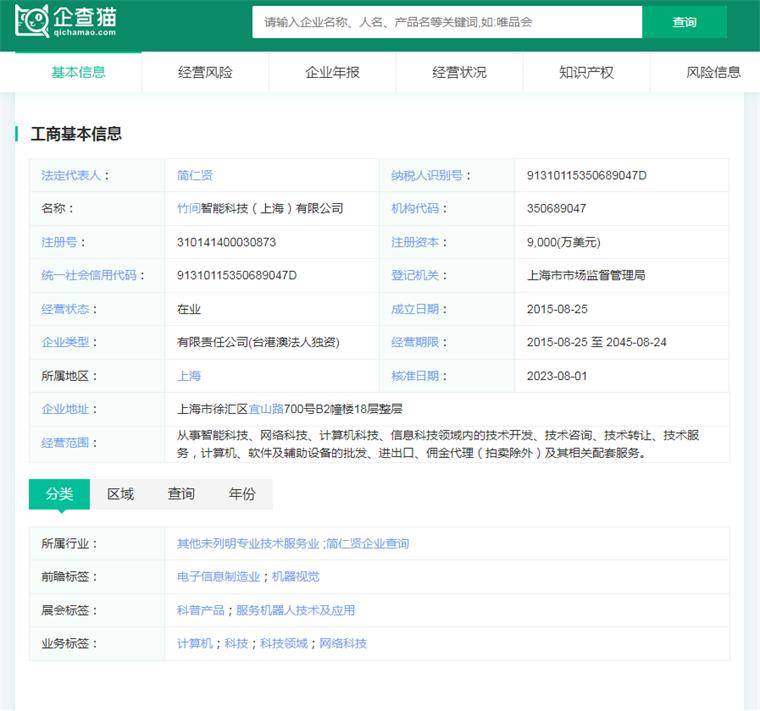Click the 电子信息制造业 tag
The width and height of the screenshot is (760, 711).
219,576
